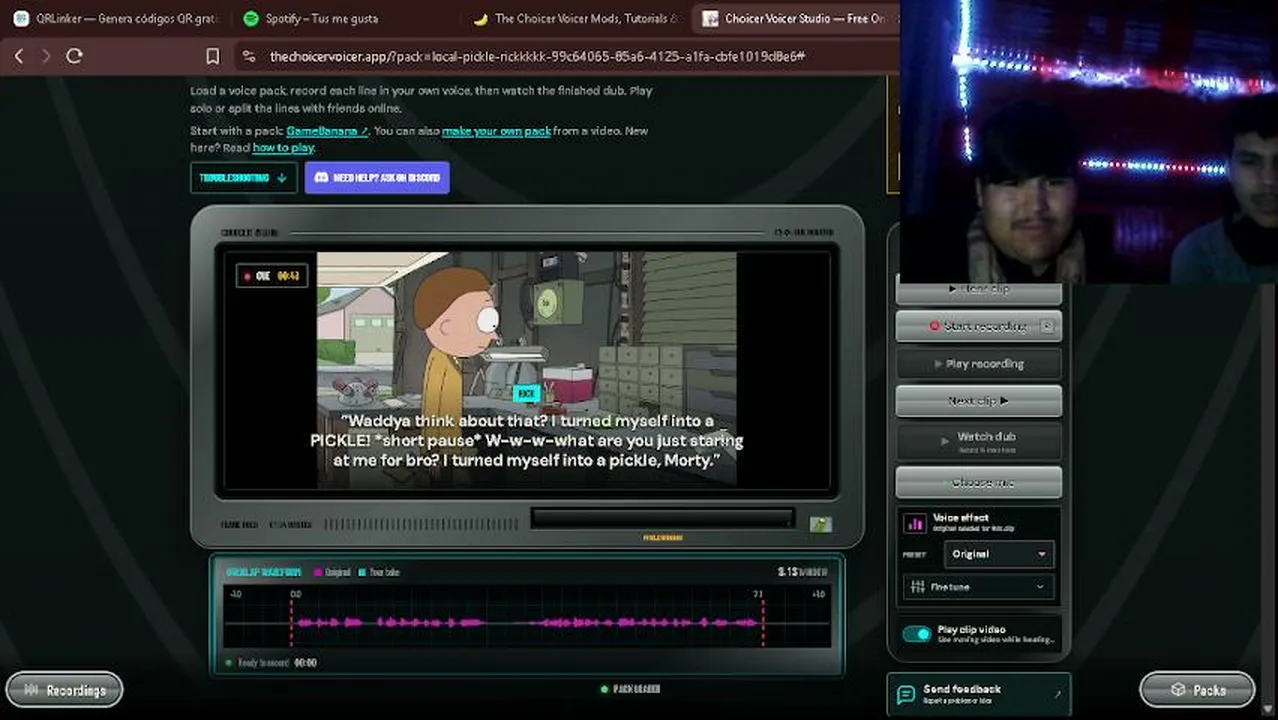Viewport: 1278px width, 720px height.
Task: Click the Your take cyan legend swatch
Action: click(x=362, y=572)
